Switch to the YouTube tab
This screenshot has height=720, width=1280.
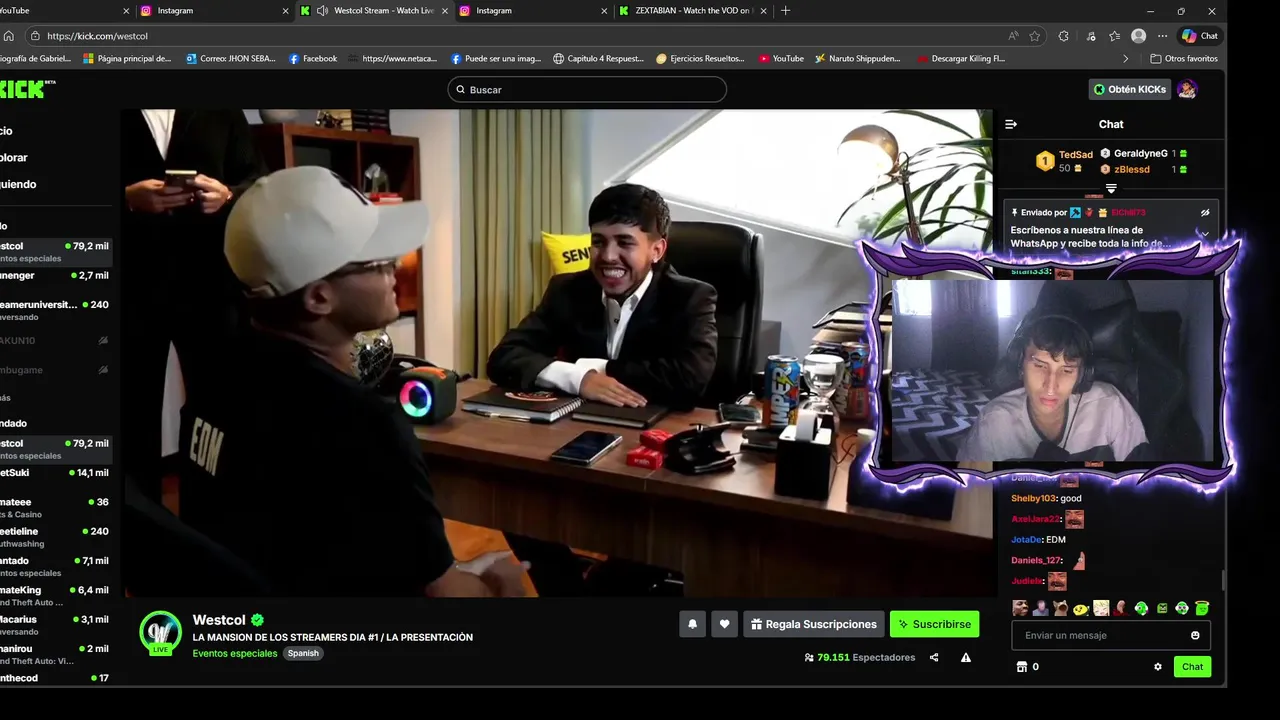65,11
